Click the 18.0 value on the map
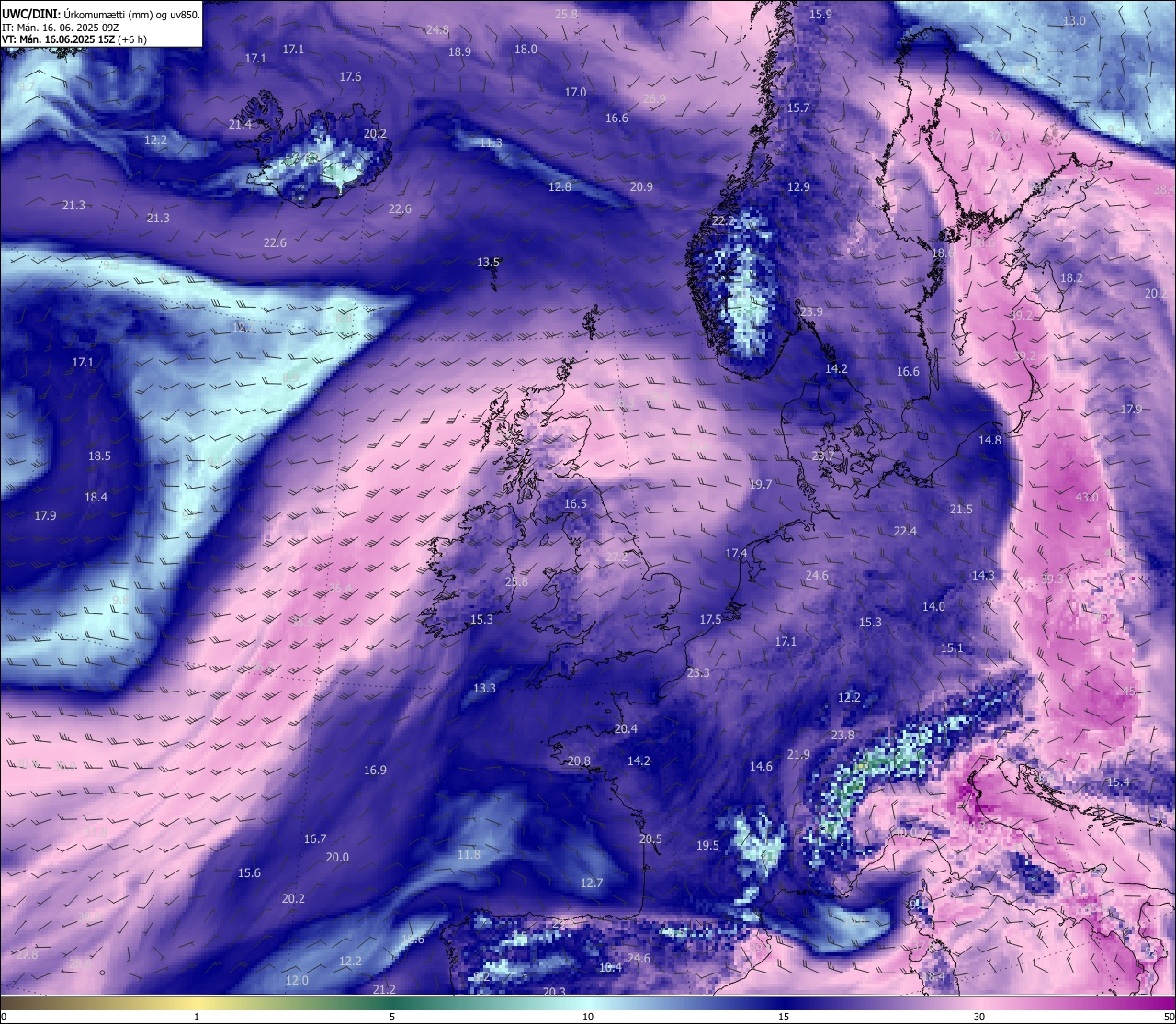The width and height of the screenshot is (1176, 1024). [x=526, y=49]
